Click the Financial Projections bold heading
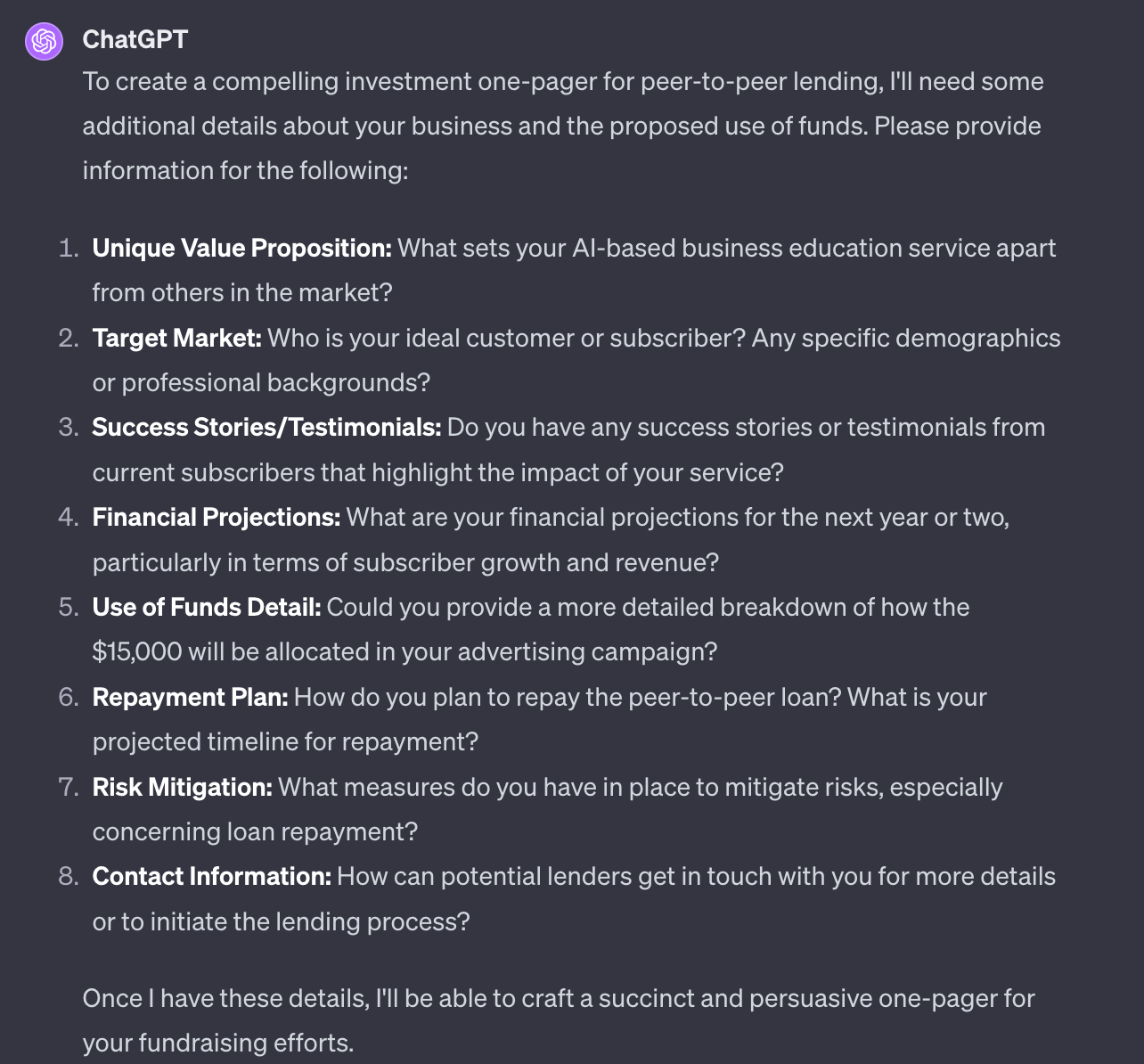This screenshot has height=1064, width=1144. [217, 517]
